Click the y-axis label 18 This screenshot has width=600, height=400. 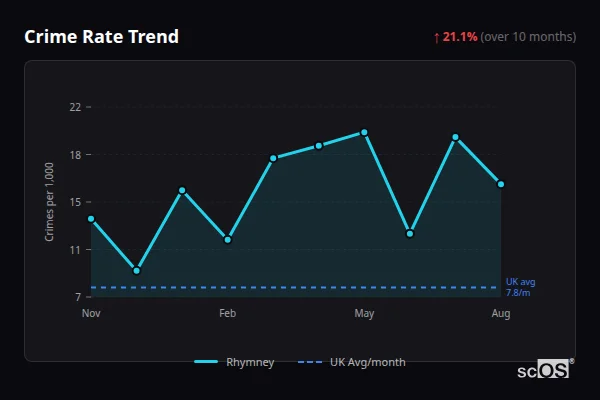point(75,155)
